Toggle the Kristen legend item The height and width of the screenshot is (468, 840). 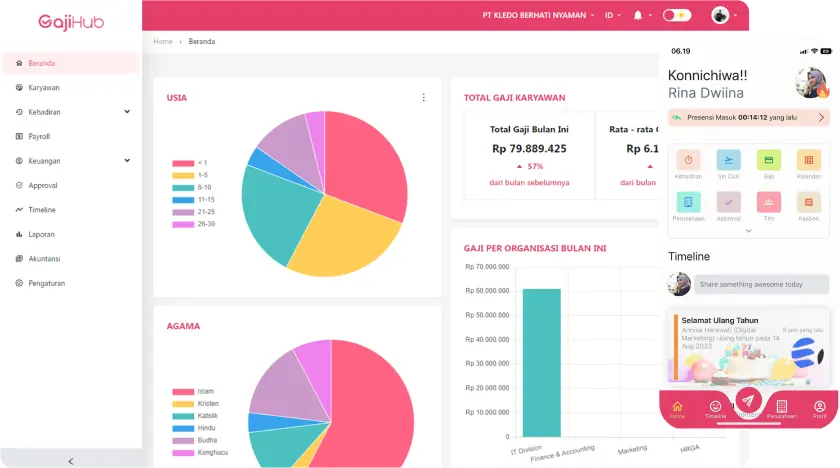pyautogui.click(x=196, y=404)
